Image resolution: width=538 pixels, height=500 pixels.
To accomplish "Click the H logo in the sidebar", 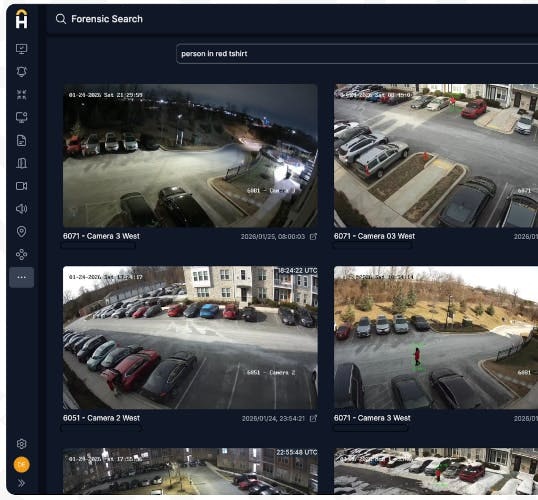I will pos(22,19).
